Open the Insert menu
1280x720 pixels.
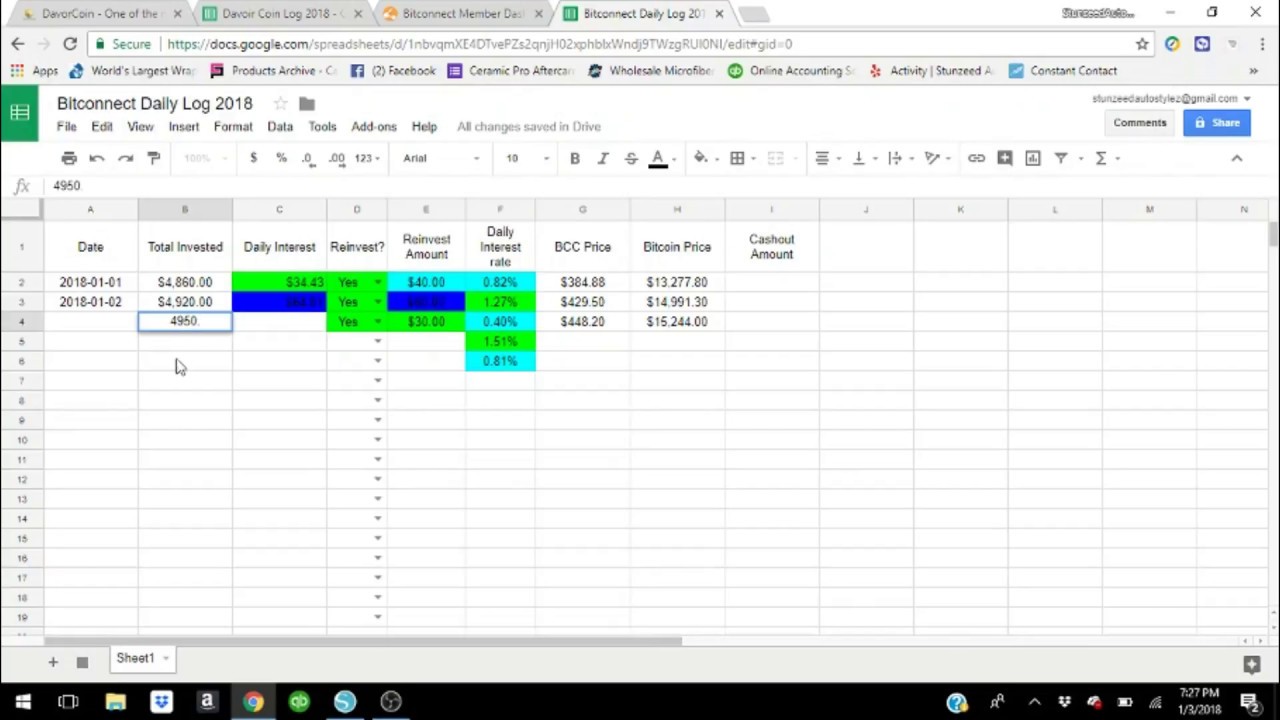click(x=184, y=127)
